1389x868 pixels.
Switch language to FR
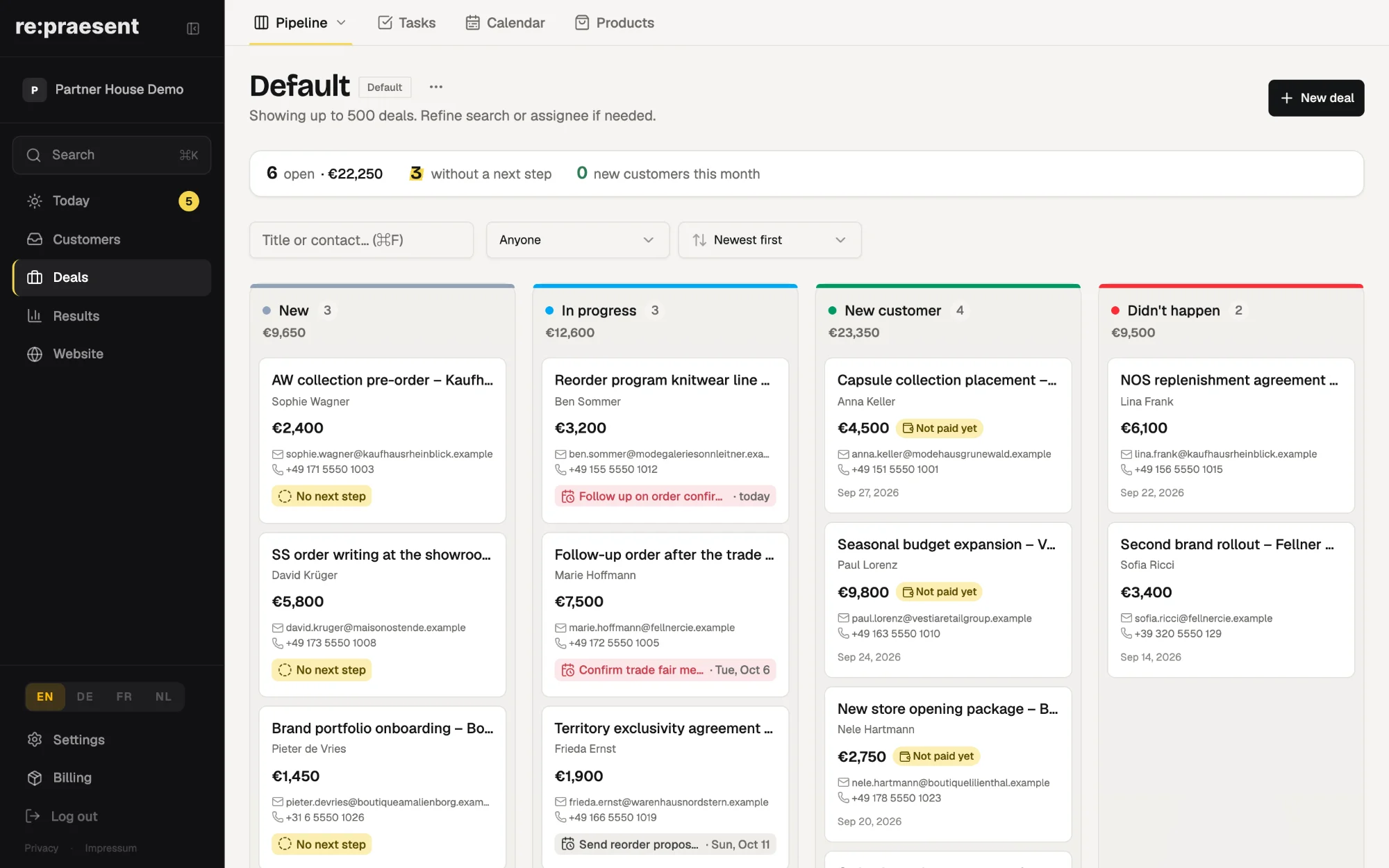tap(124, 696)
